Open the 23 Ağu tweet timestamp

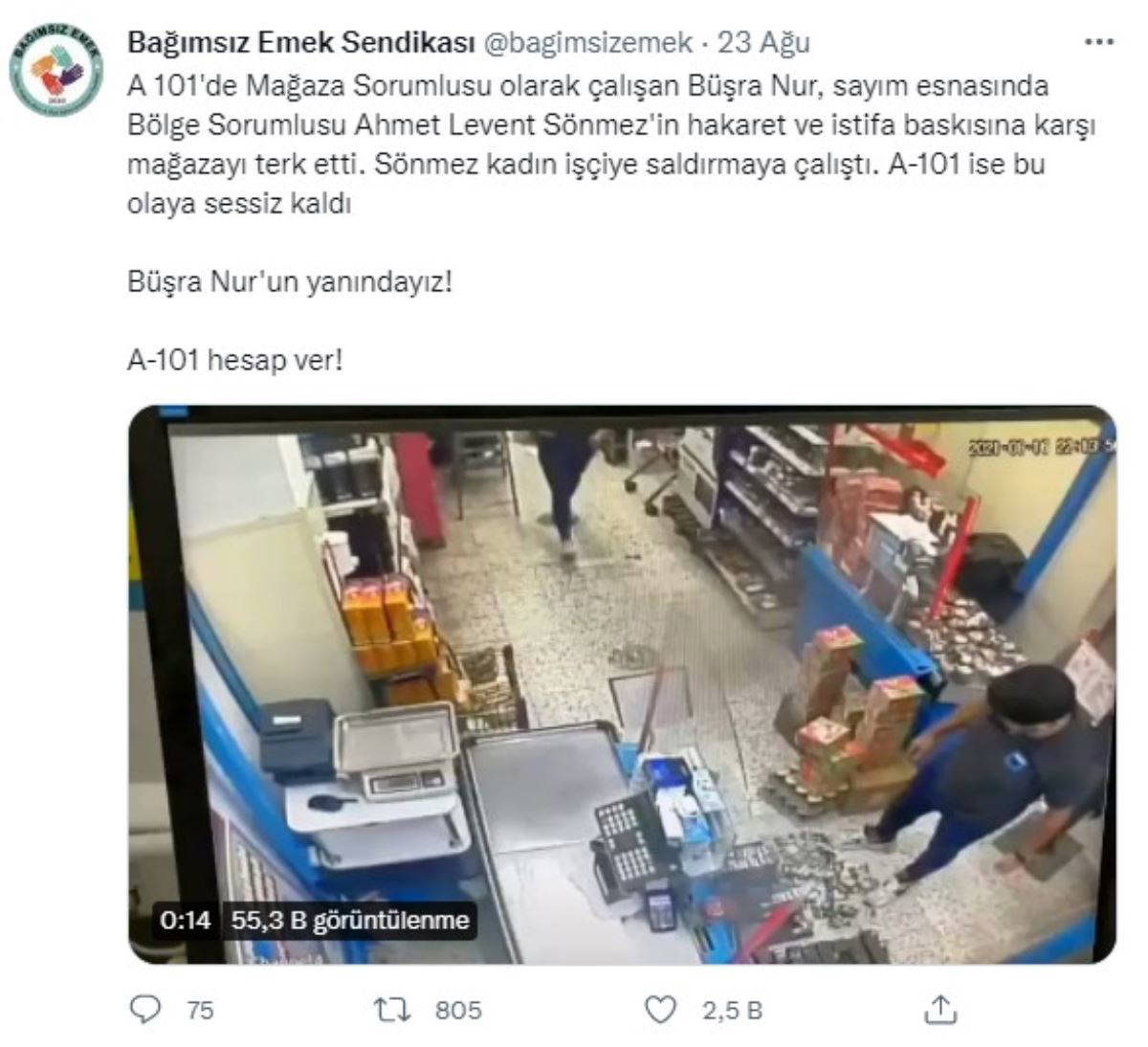coord(763,43)
